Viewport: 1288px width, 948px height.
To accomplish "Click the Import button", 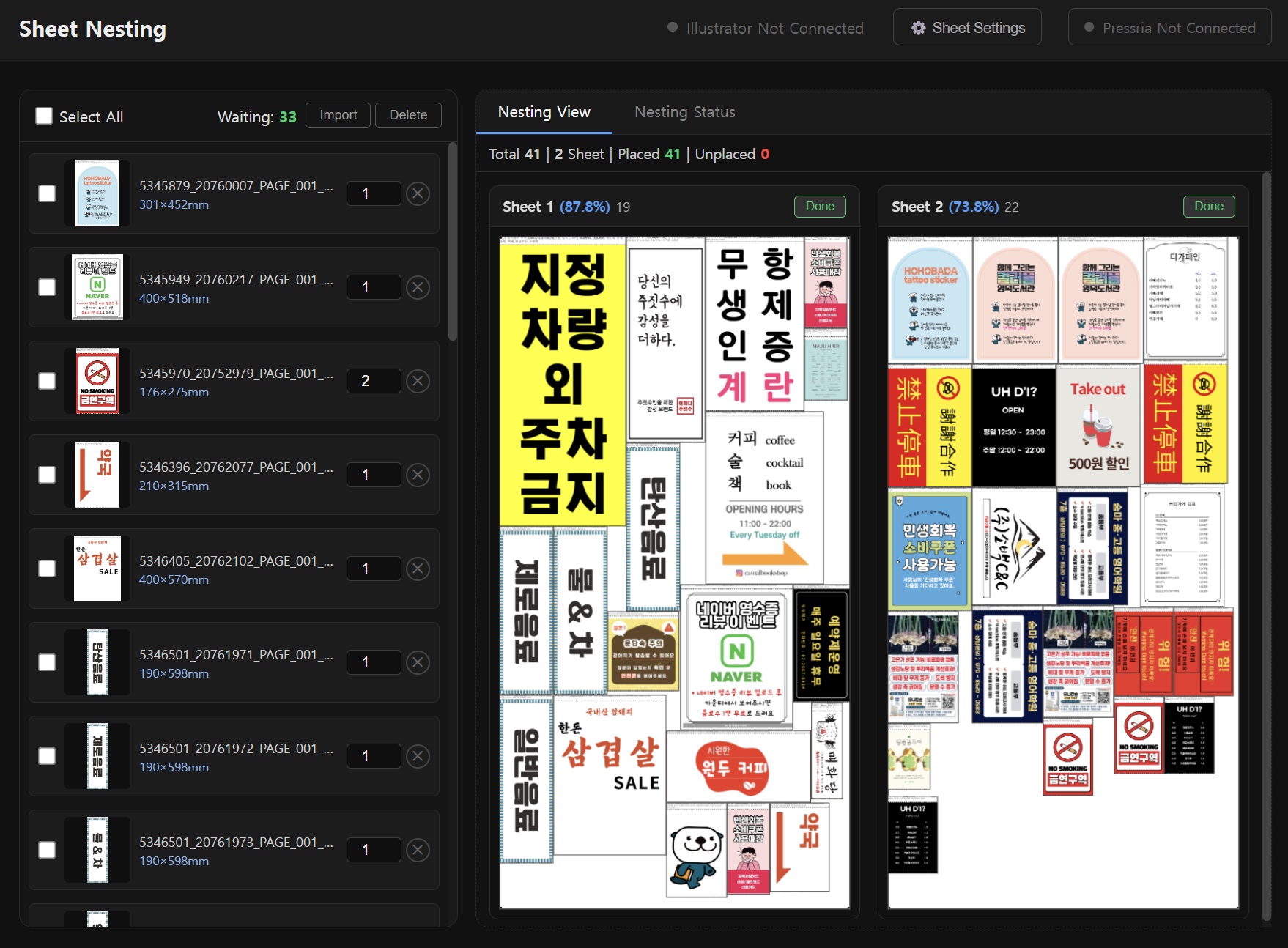I will point(338,115).
